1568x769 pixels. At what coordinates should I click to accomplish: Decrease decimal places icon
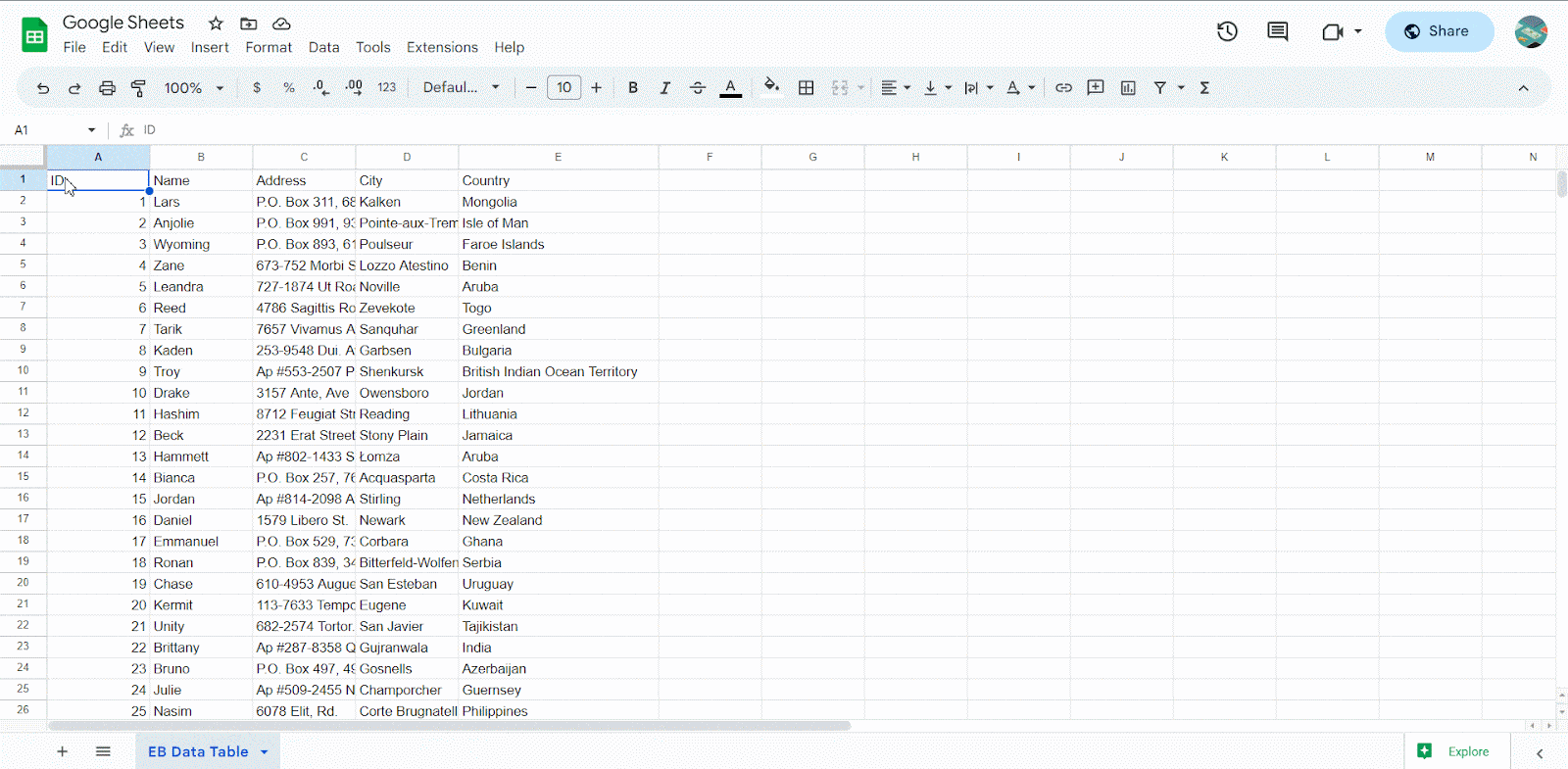point(321,88)
